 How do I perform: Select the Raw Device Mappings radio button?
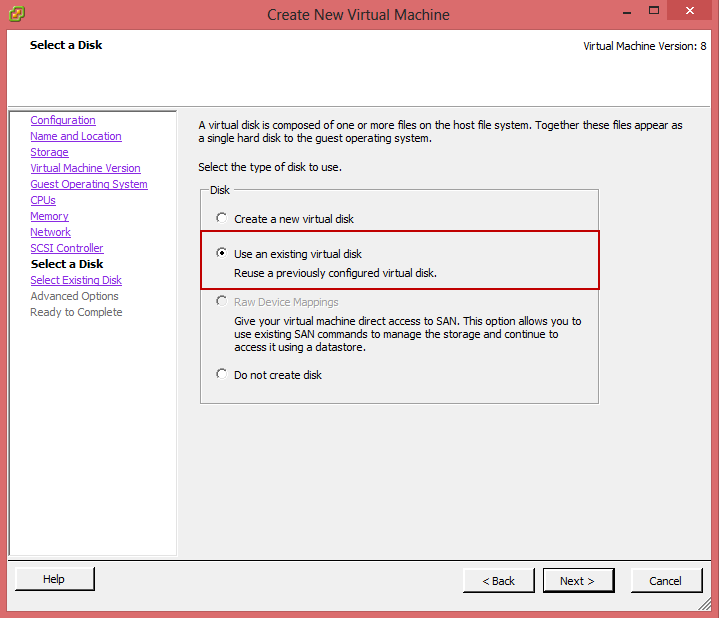(x=221, y=301)
